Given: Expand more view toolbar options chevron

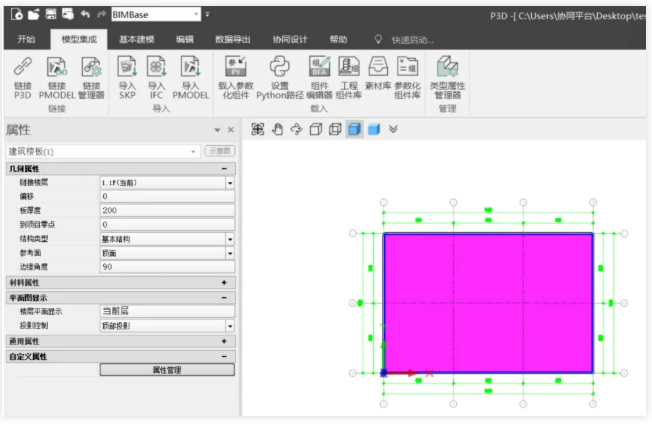Looking at the screenshot, I should pos(393,129).
